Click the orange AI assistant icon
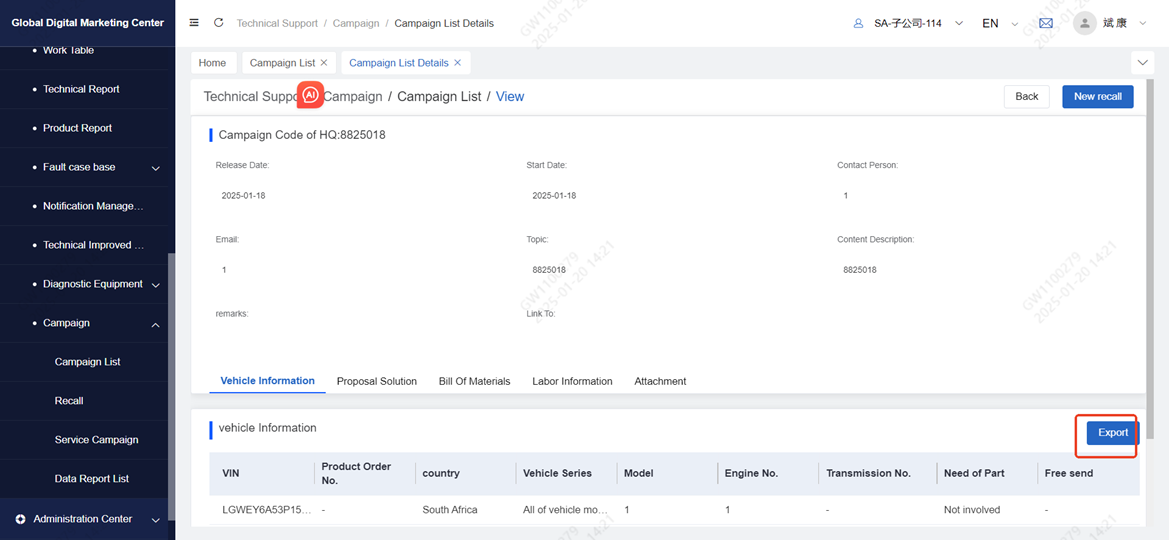This screenshot has width=1169, height=540. (310, 95)
